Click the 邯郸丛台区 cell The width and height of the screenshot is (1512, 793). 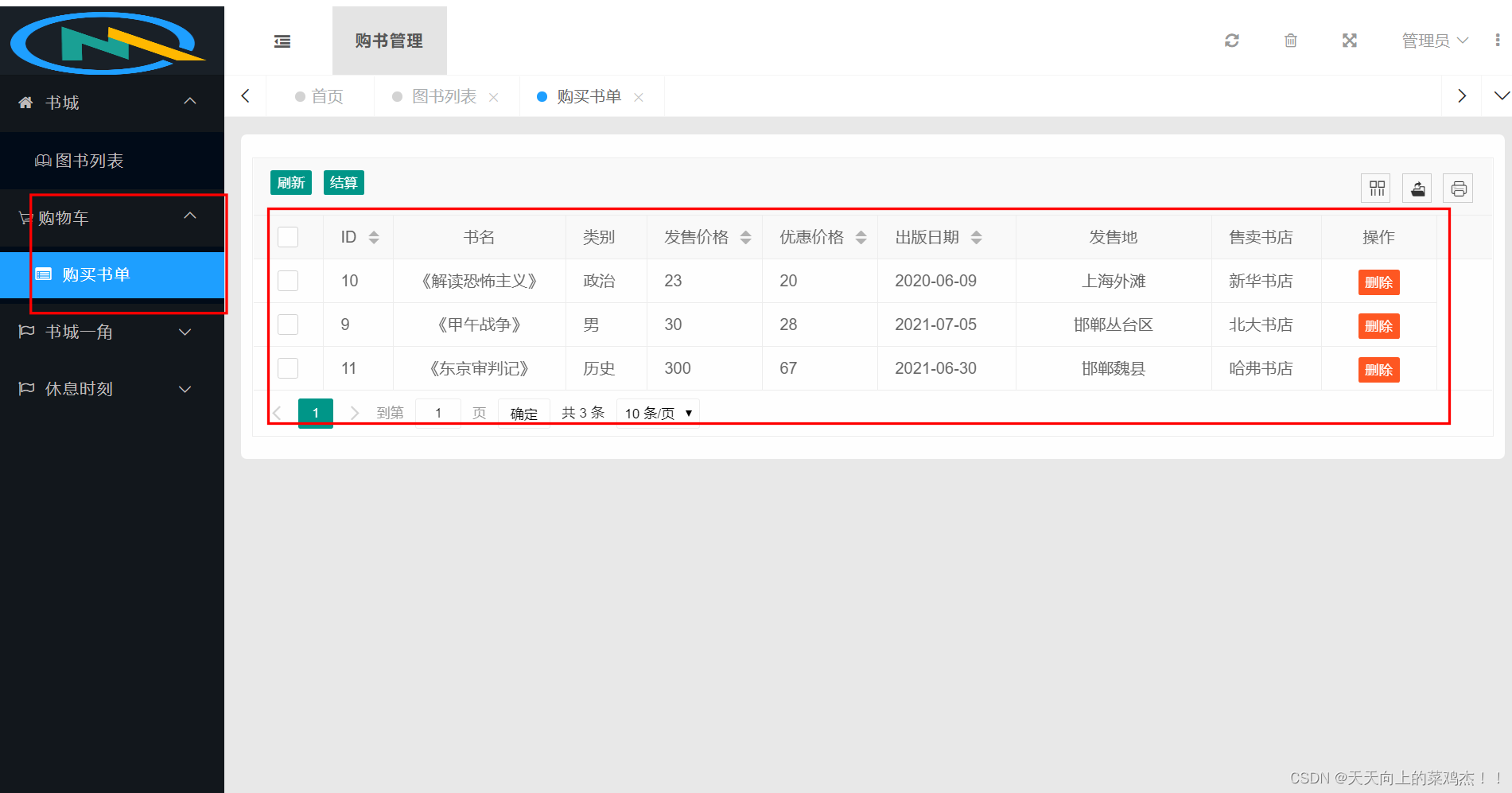click(x=1114, y=325)
